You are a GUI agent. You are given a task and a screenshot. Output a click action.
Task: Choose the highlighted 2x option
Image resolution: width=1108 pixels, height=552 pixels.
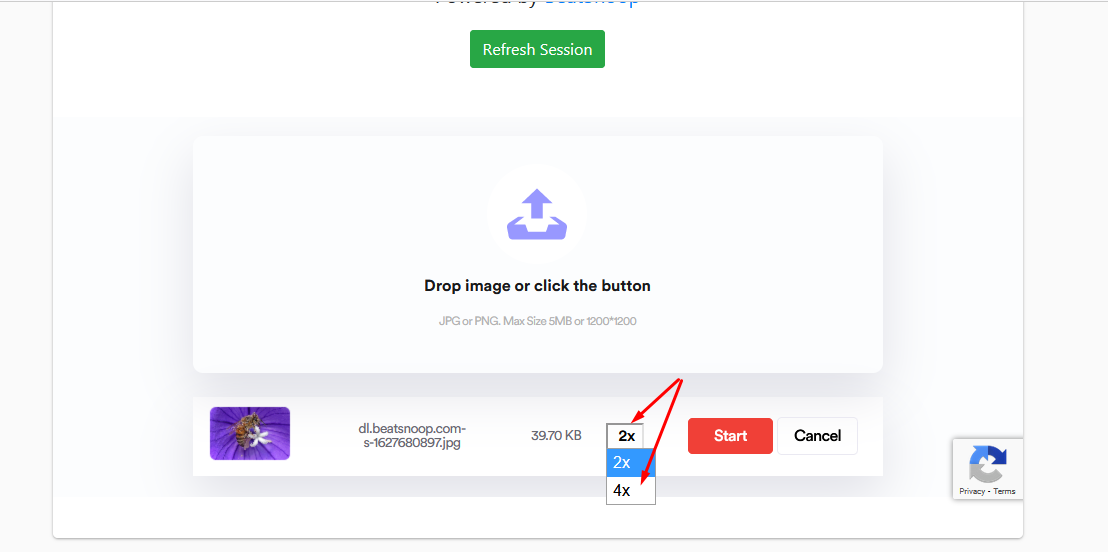631,462
